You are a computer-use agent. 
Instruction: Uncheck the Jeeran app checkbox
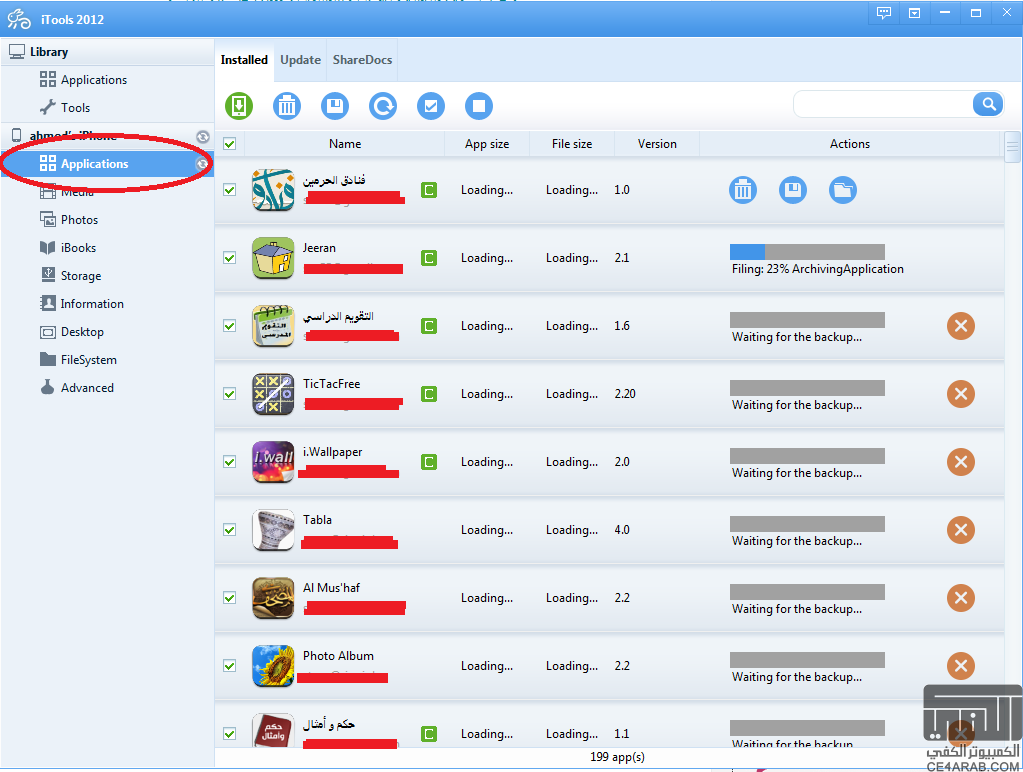(230, 258)
